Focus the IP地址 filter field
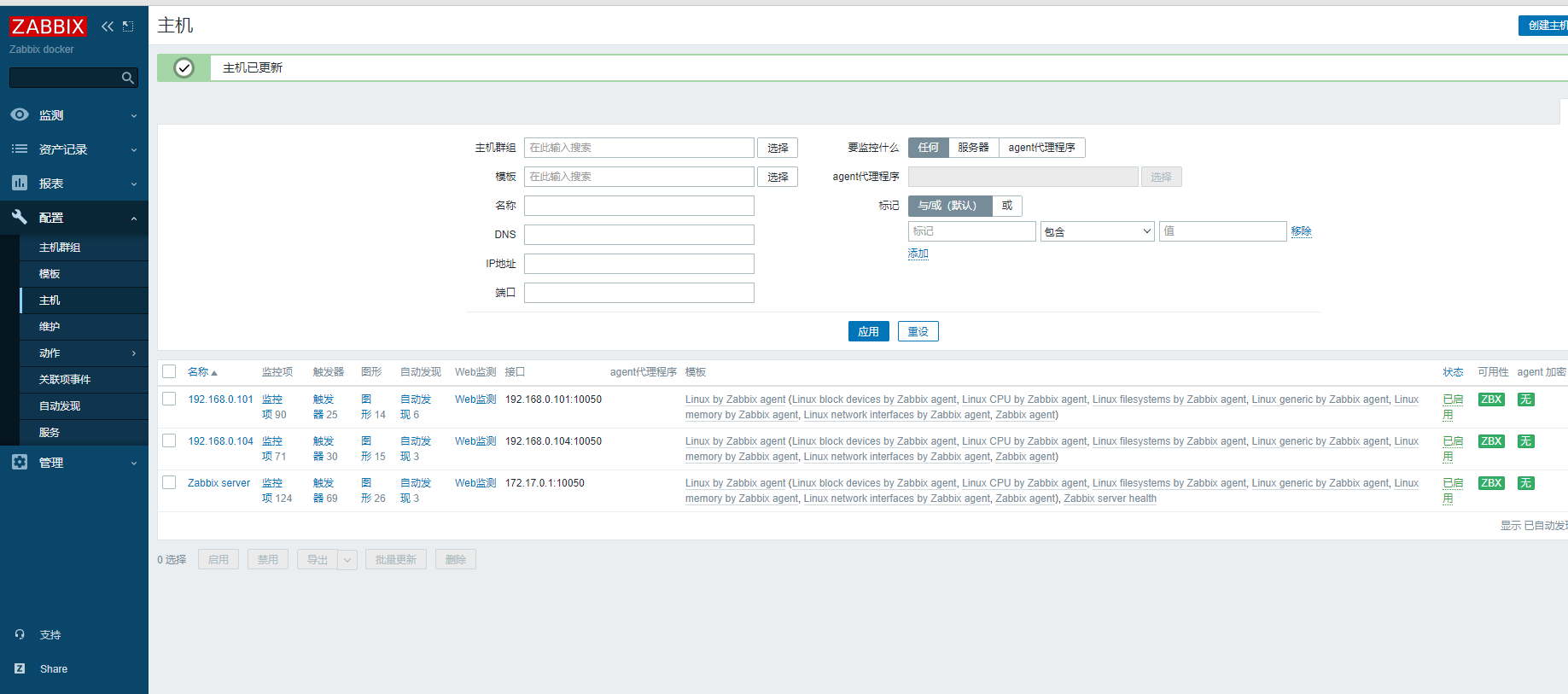This screenshot has height=694, width=1568. click(639, 264)
